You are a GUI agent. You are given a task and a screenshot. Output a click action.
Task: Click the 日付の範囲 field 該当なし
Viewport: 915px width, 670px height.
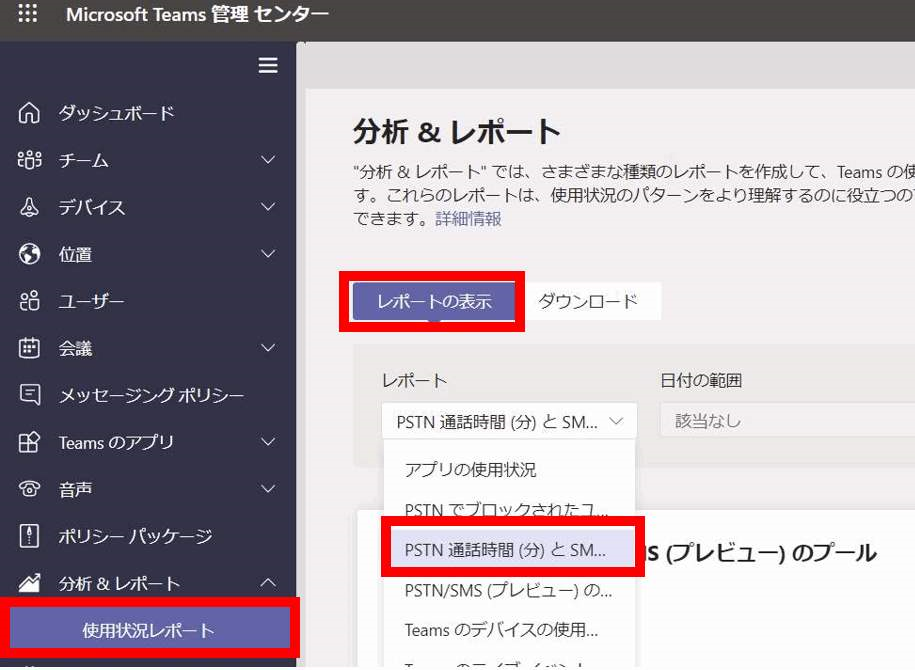pyautogui.click(x=787, y=421)
